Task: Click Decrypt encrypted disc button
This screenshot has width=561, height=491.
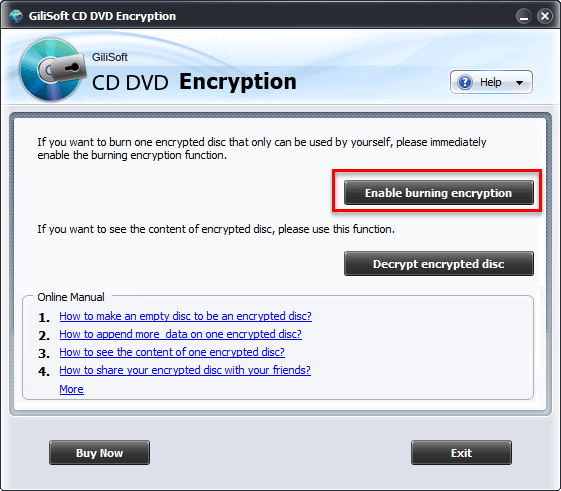Action: pos(439,264)
